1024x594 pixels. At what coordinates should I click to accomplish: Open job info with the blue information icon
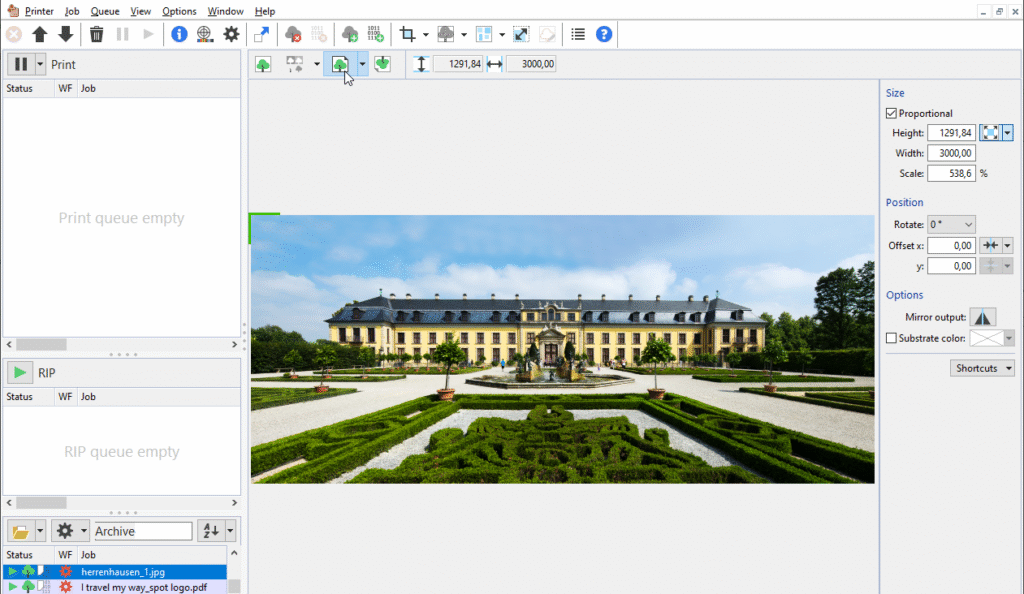[179, 34]
